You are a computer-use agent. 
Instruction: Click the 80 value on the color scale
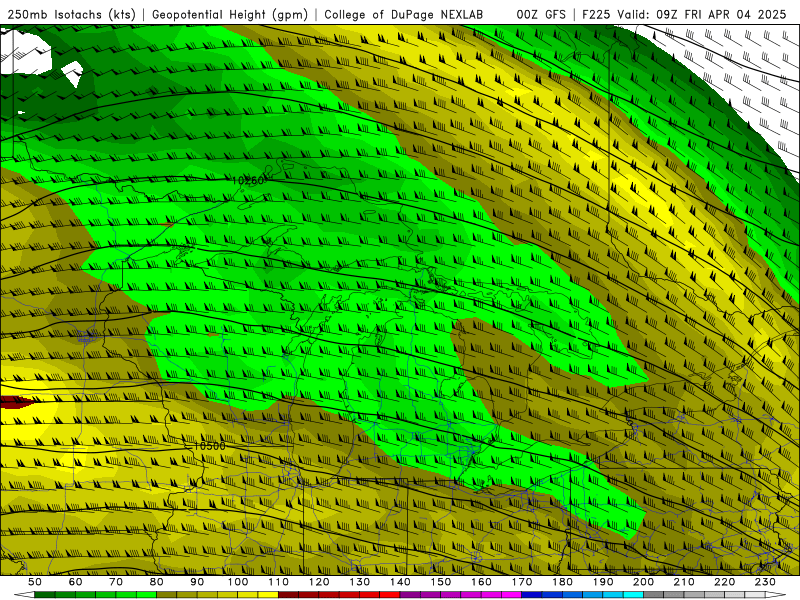pos(157,582)
